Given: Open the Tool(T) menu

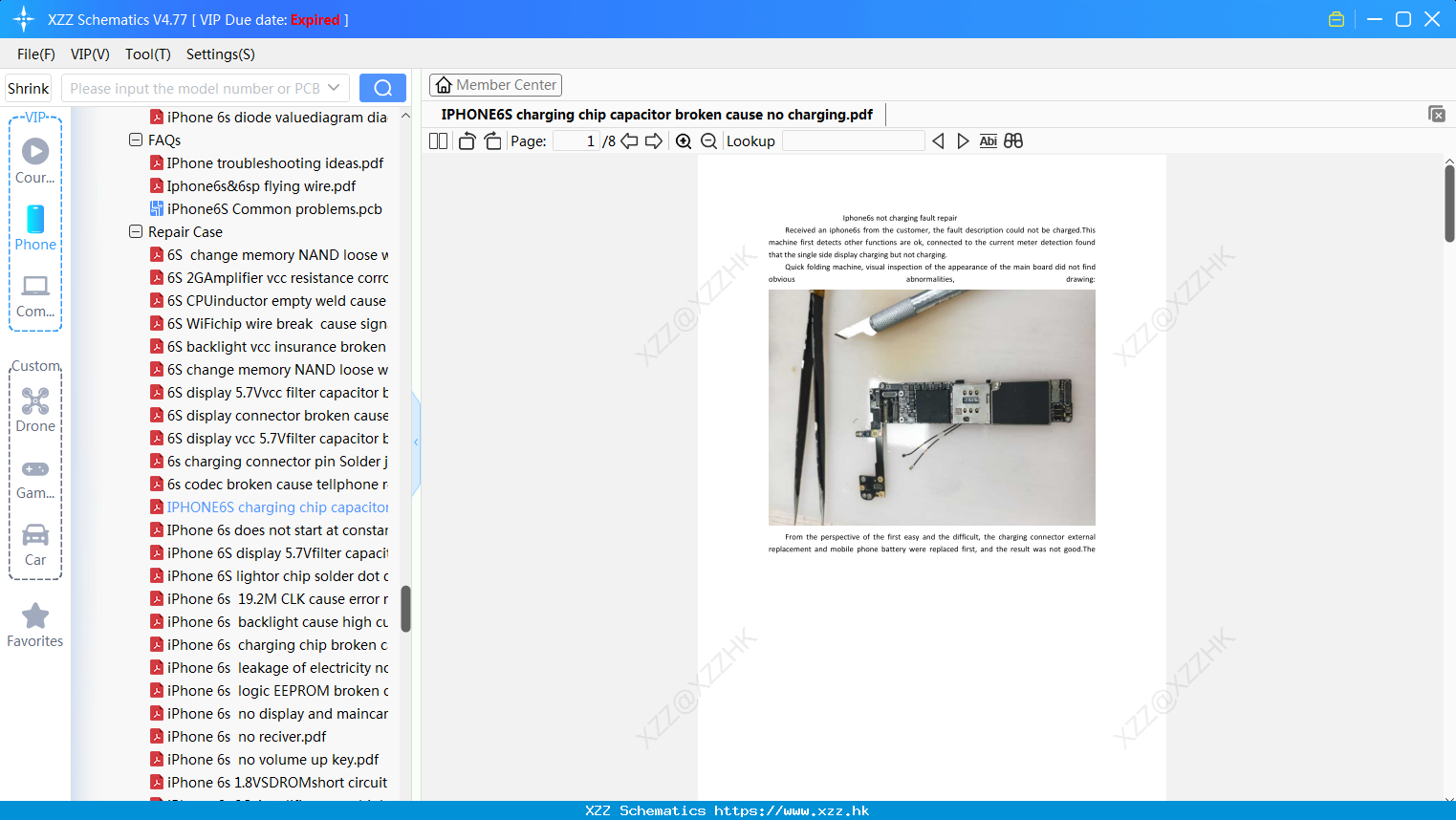Looking at the screenshot, I should click(x=148, y=54).
